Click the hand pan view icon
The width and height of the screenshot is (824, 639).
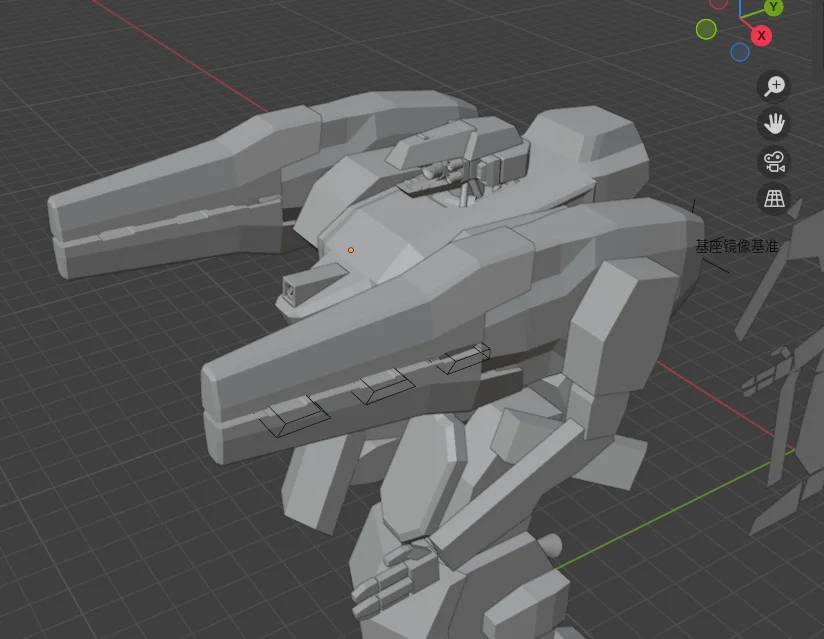point(774,124)
